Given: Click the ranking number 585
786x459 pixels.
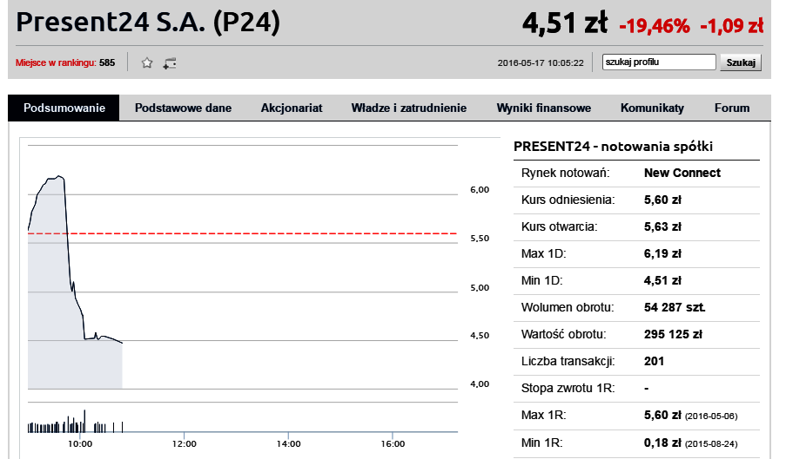Looking at the screenshot, I should (107, 63).
